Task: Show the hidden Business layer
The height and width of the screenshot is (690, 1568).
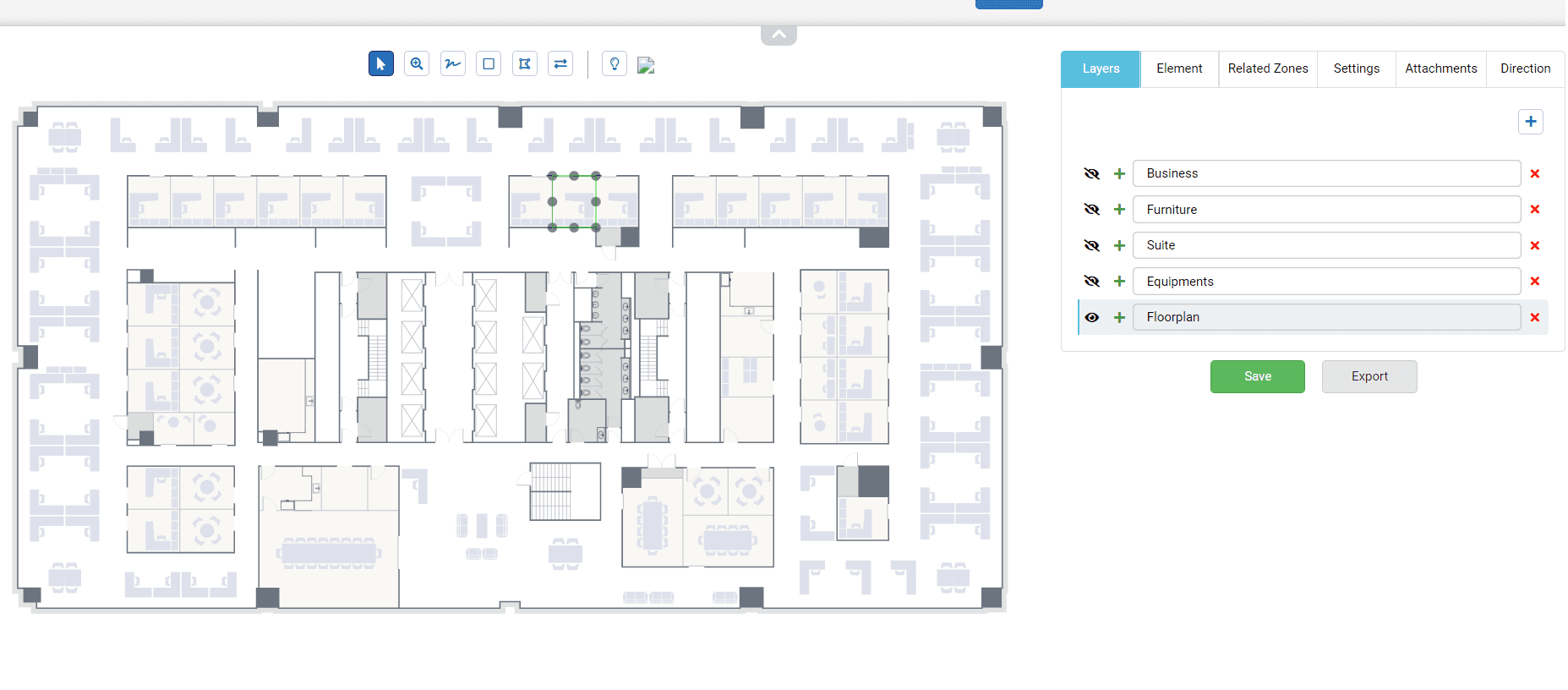Action: coord(1092,173)
